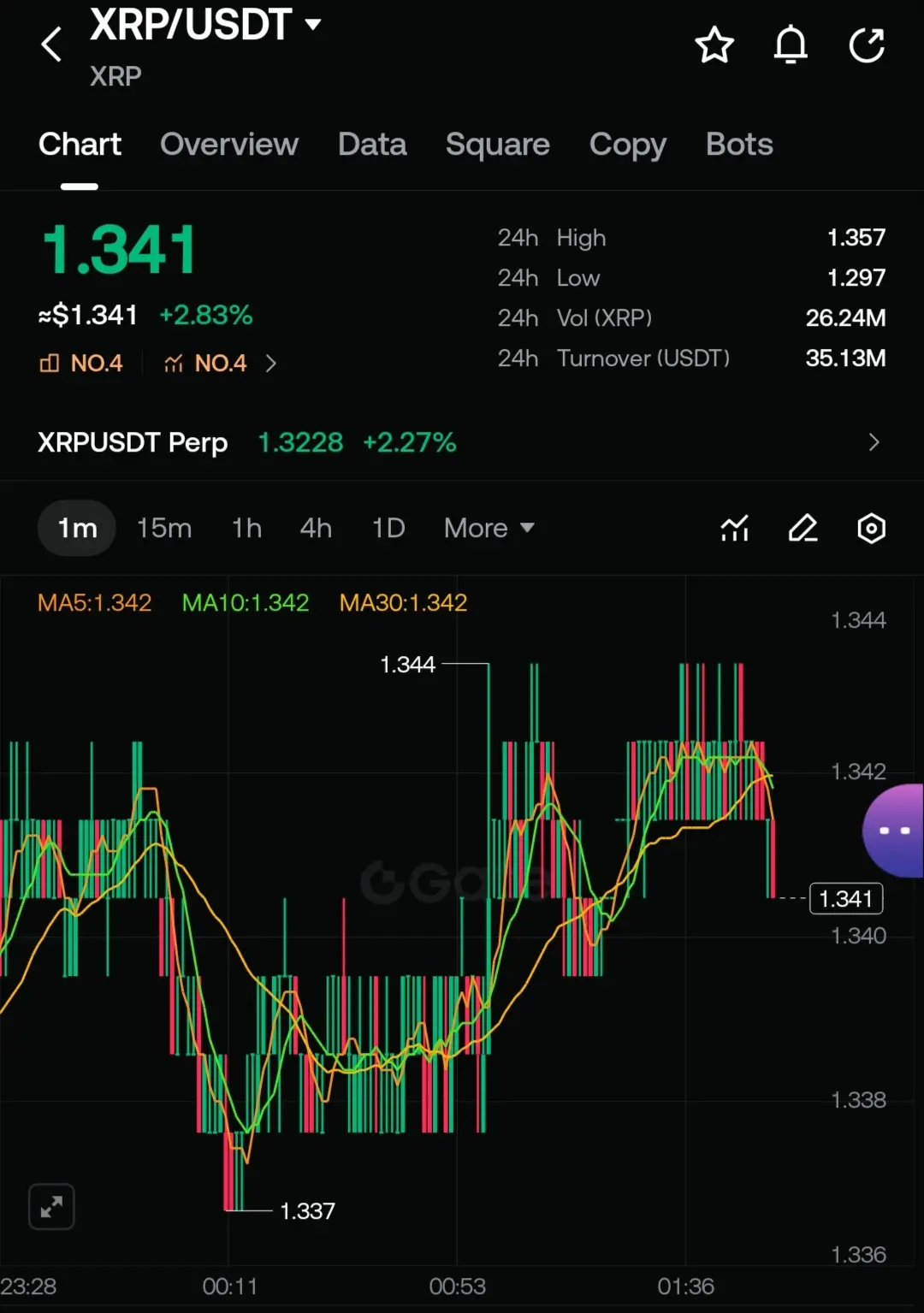The height and width of the screenshot is (1313, 924).
Task: Select the 4h timeframe
Action: 316,529
